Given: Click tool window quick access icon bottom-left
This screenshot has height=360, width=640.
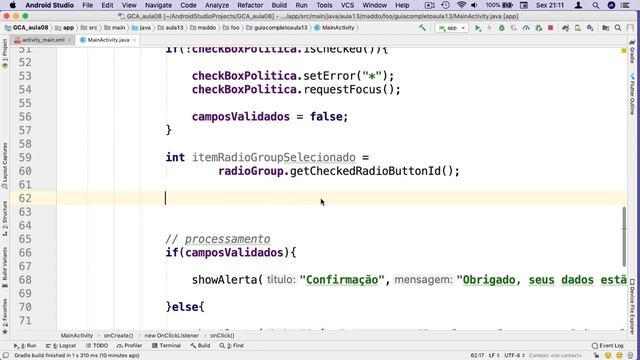Looking at the screenshot, I should 6,356.
